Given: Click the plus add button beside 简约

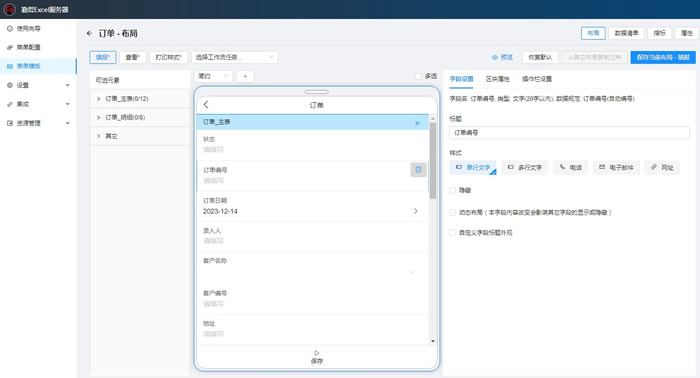Looking at the screenshot, I should pyautogui.click(x=245, y=76).
